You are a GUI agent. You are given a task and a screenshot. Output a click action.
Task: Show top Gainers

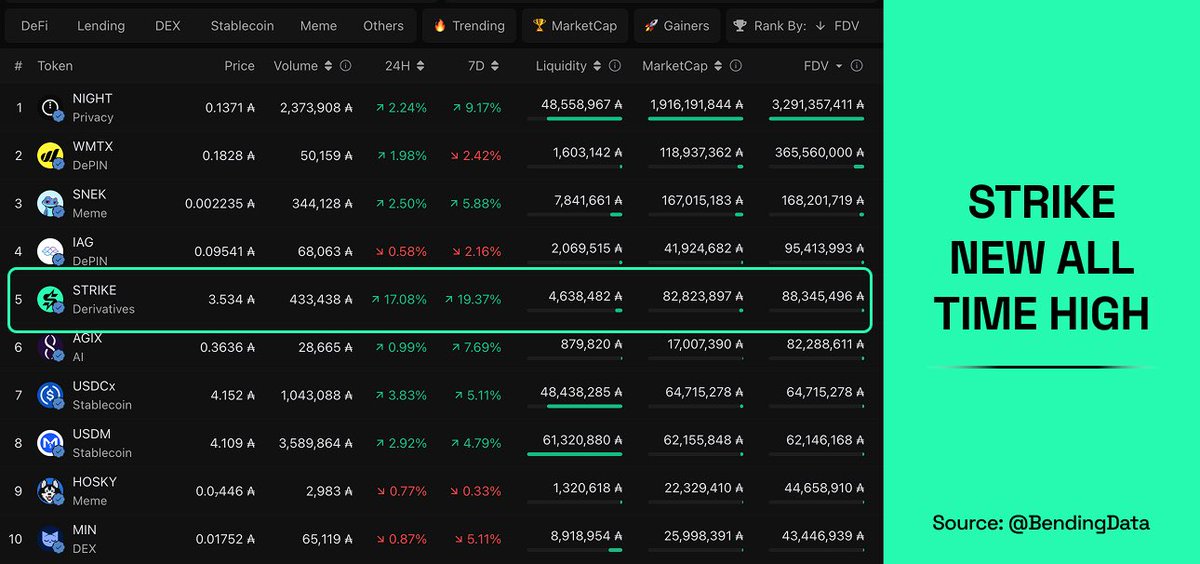(x=676, y=26)
